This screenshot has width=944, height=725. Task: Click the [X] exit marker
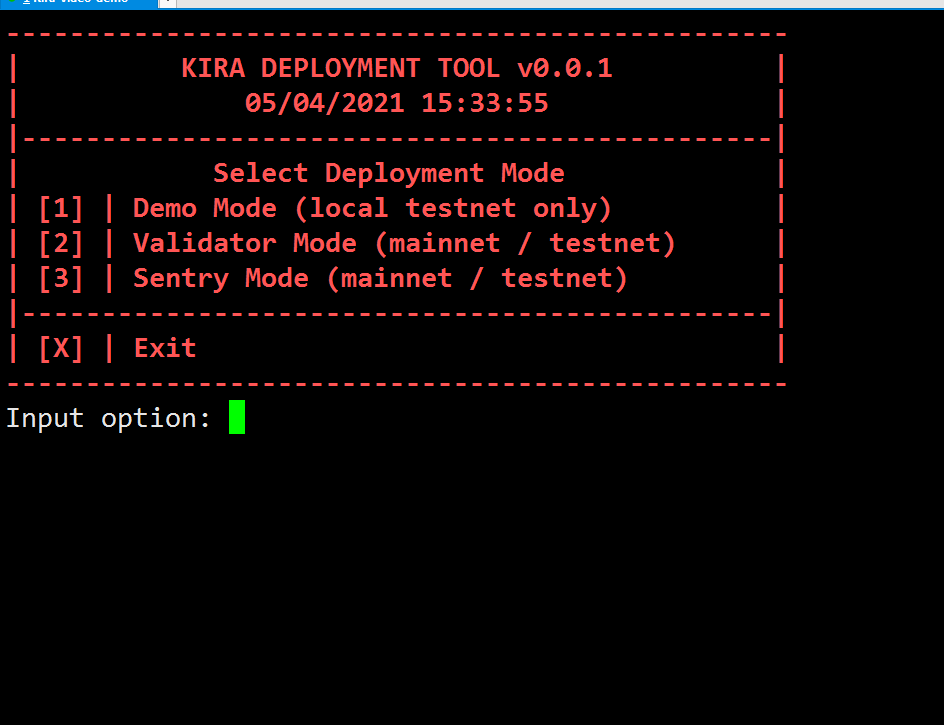[61, 348]
